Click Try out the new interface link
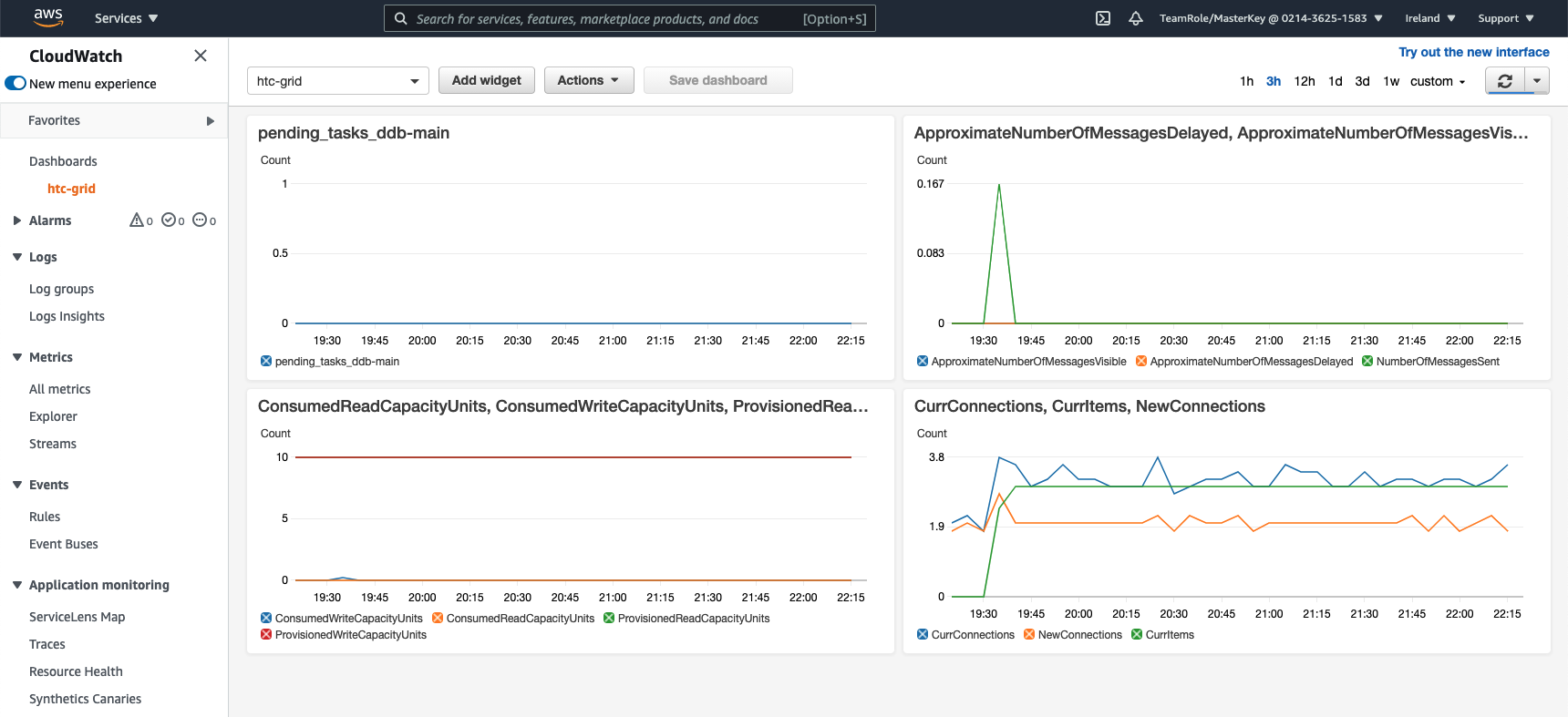Image resolution: width=1568 pixels, height=717 pixels. click(1473, 52)
